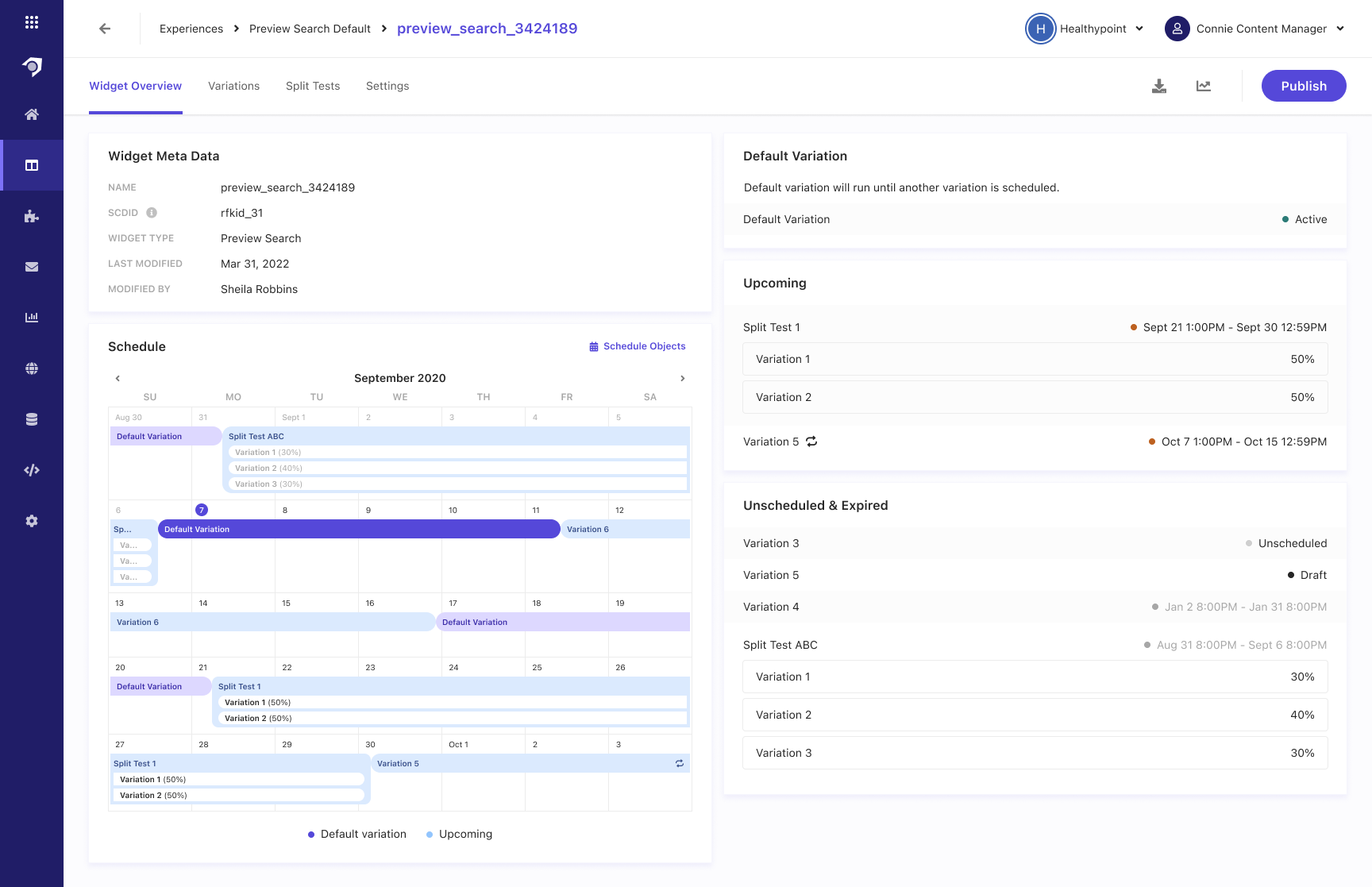Switch to the Split Tests tab
The width and height of the screenshot is (1372, 887).
(313, 86)
